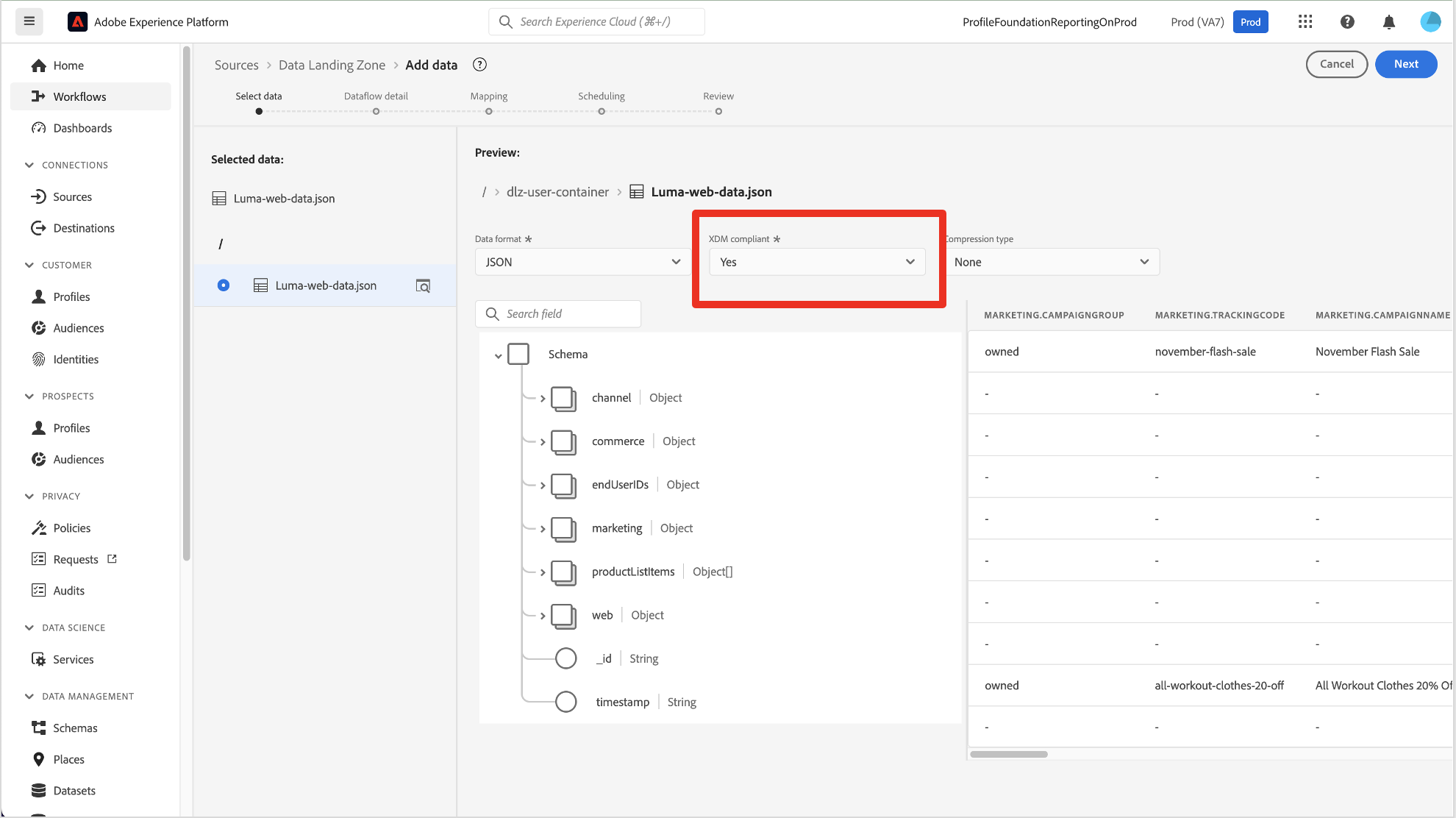The image size is (1456, 818).
Task: Check the web object checkbox
Action: tap(563, 615)
